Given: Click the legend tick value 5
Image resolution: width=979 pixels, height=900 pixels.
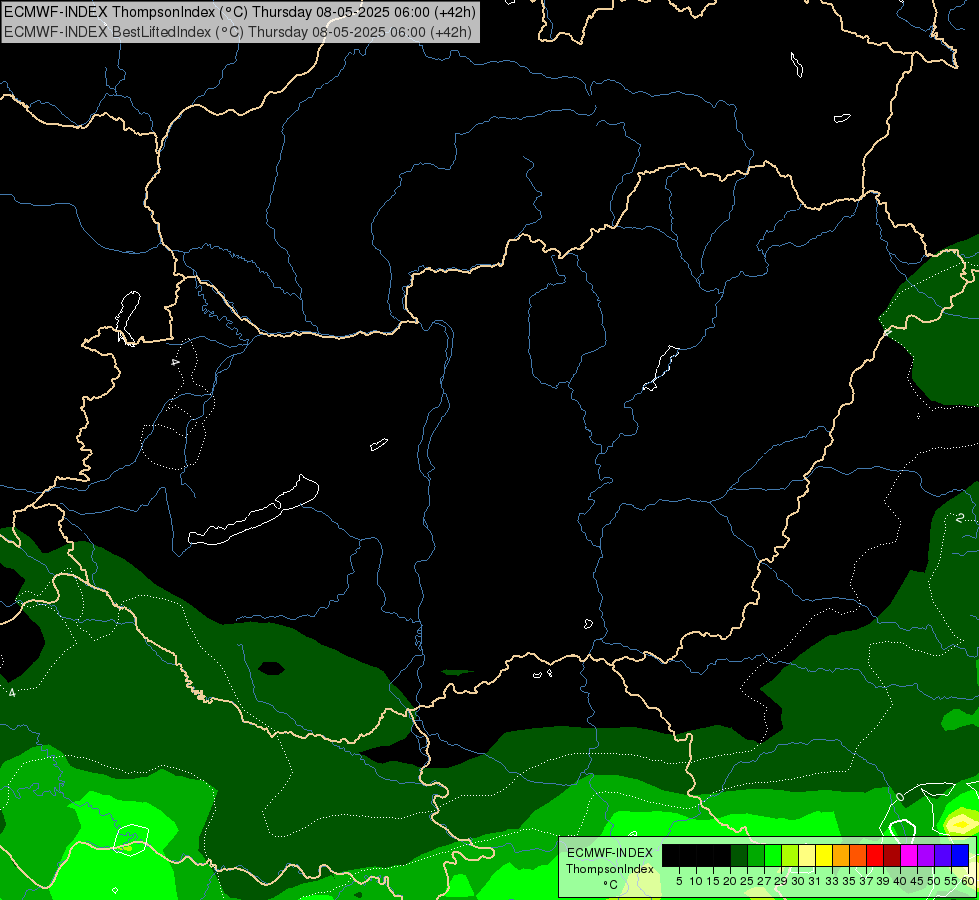Looking at the screenshot, I should click(679, 881).
